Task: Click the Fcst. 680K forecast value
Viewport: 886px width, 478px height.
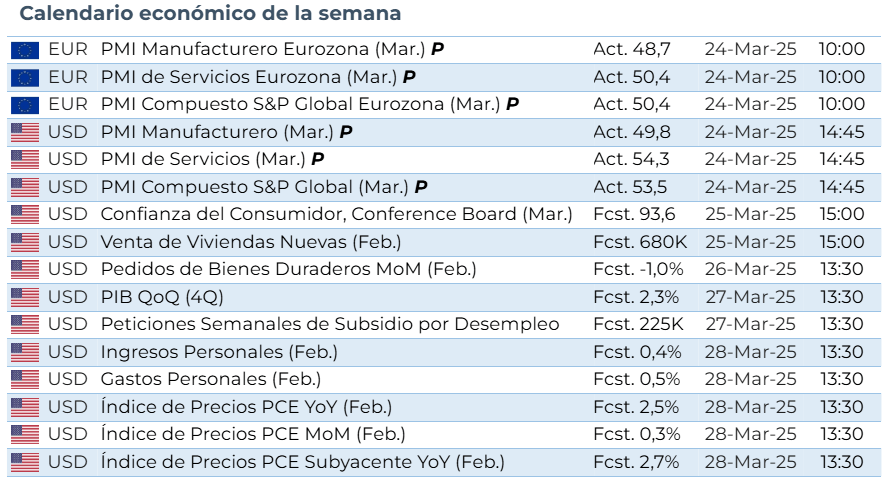Action: (x=639, y=242)
